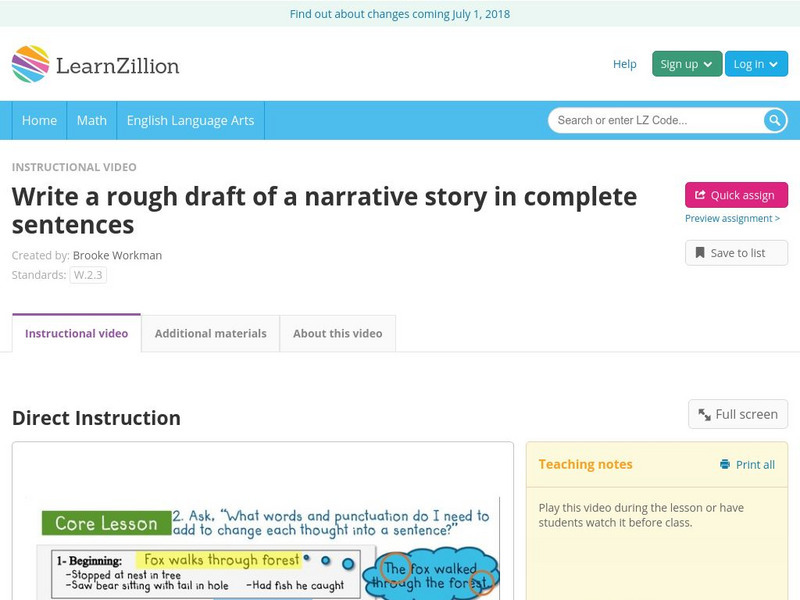800x600 pixels.
Task: Open the Help link
Action: coord(624,64)
